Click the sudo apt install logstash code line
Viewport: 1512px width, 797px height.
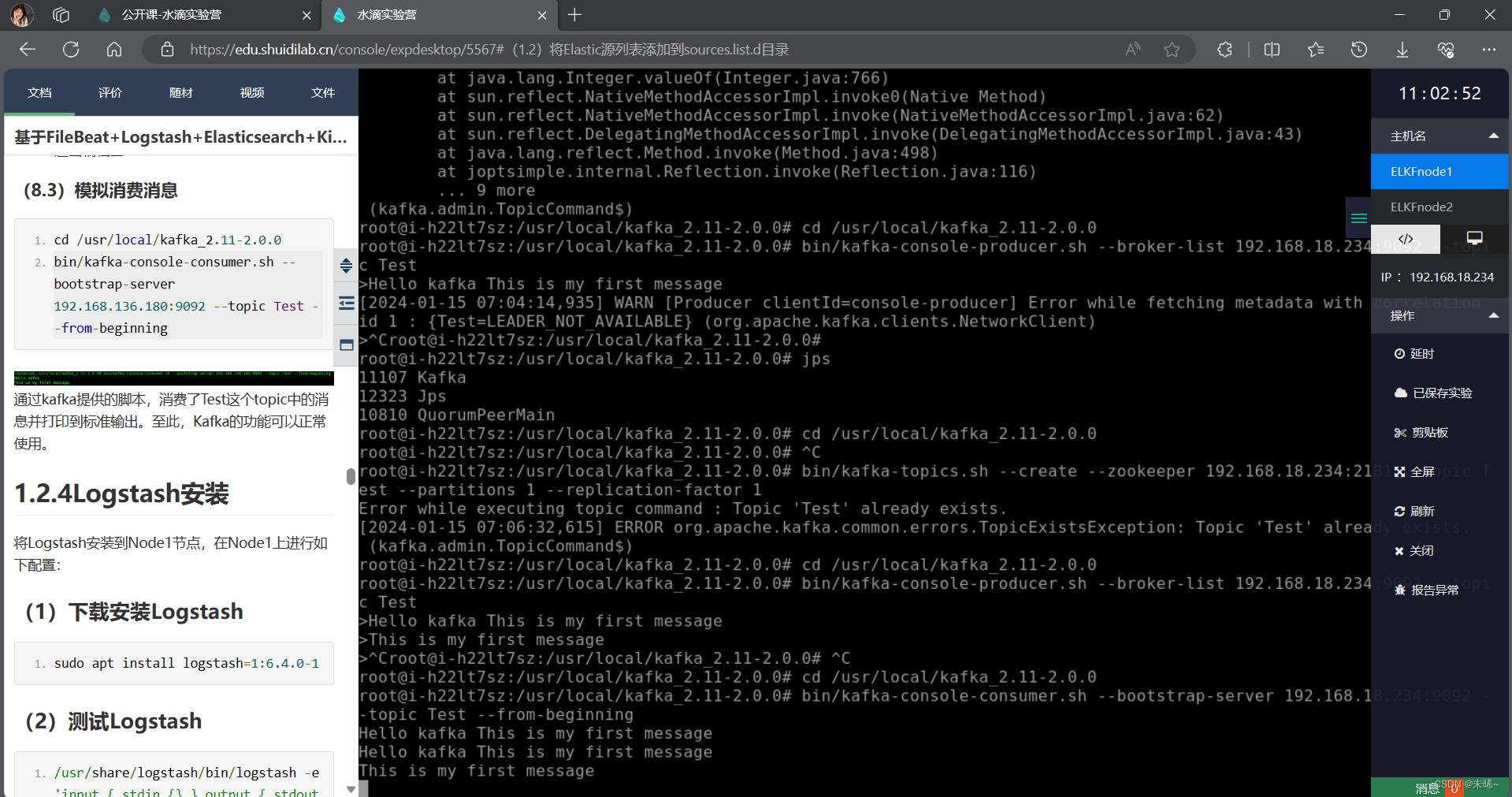(x=187, y=663)
